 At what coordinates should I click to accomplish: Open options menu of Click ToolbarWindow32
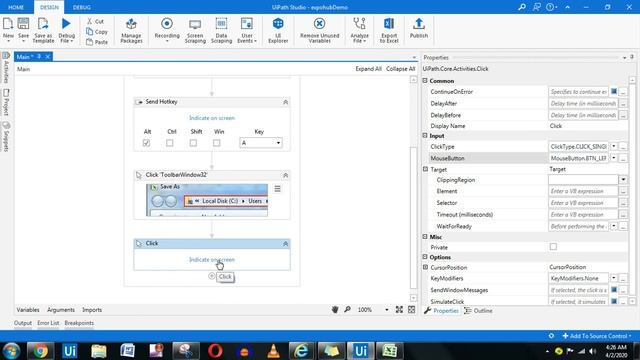tap(278, 189)
